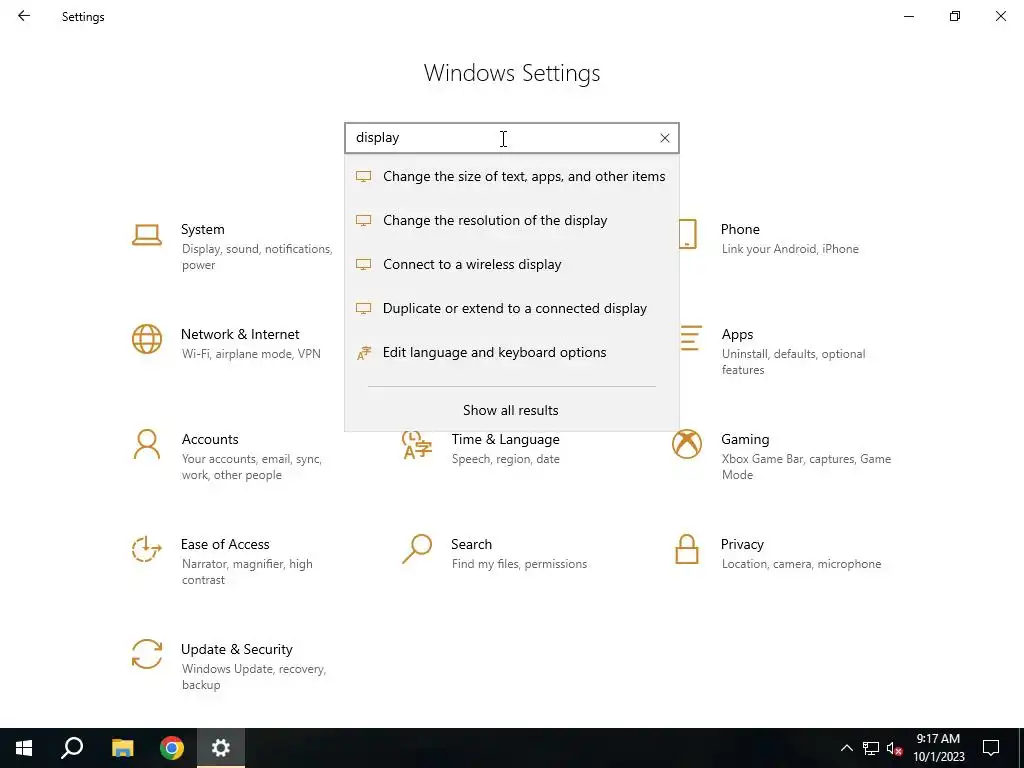The image size is (1024, 768).
Task: Select 'Change the resolution of the display'
Action: coord(511,220)
